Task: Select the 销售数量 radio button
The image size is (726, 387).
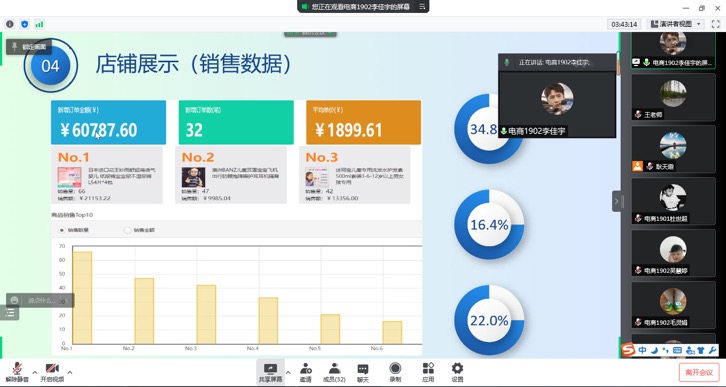Action: click(62, 230)
